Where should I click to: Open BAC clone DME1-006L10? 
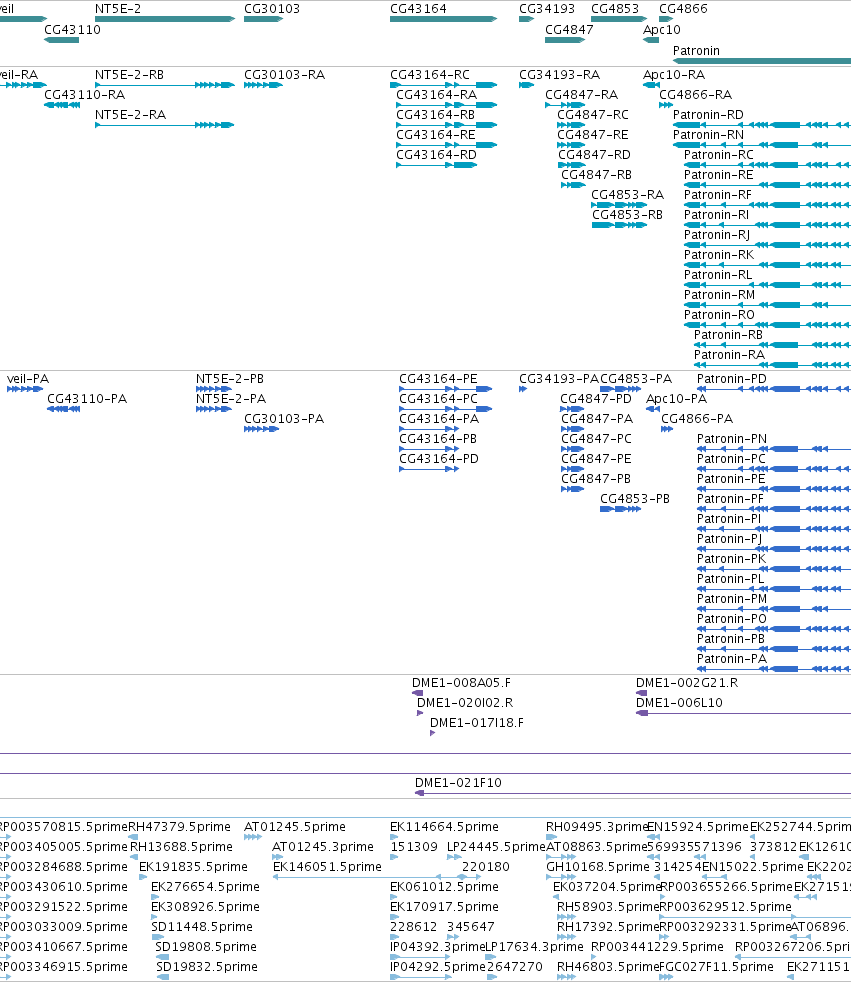(x=743, y=713)
